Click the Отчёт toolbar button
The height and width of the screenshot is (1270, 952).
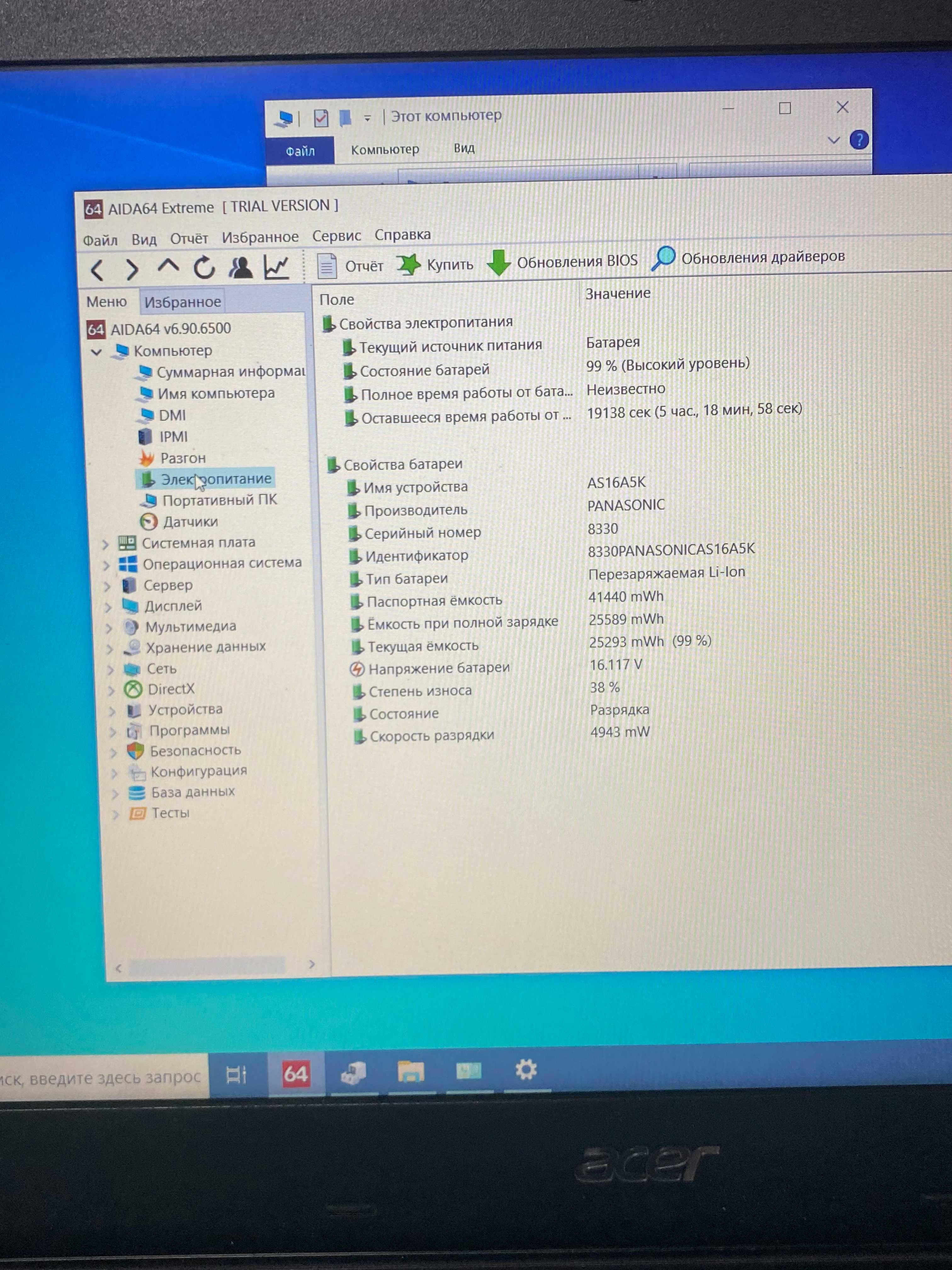(x=350, y=266)
